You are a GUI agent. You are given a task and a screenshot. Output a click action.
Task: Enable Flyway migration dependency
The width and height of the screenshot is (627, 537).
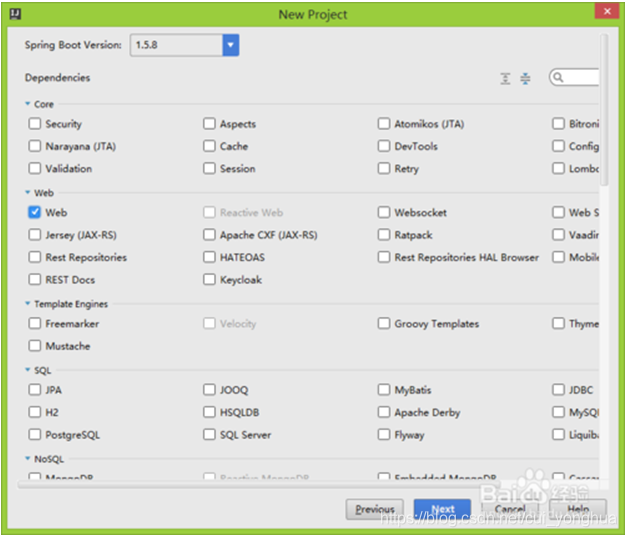click(384, 435)
